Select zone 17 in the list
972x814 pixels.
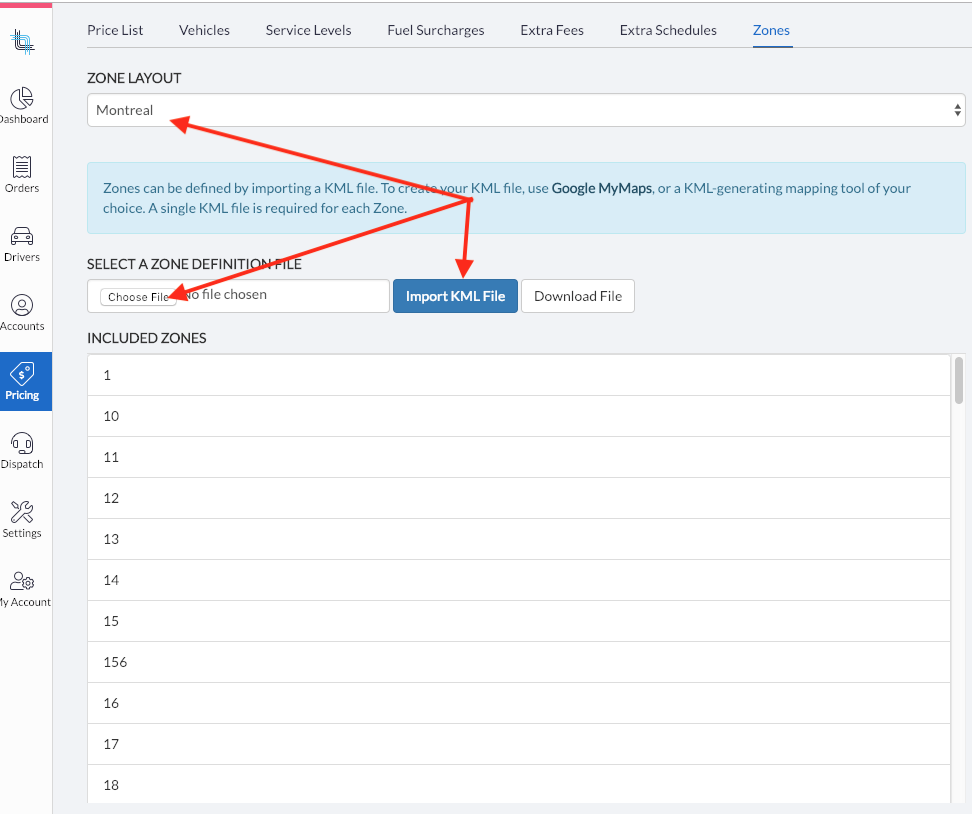tap(519, 744)
